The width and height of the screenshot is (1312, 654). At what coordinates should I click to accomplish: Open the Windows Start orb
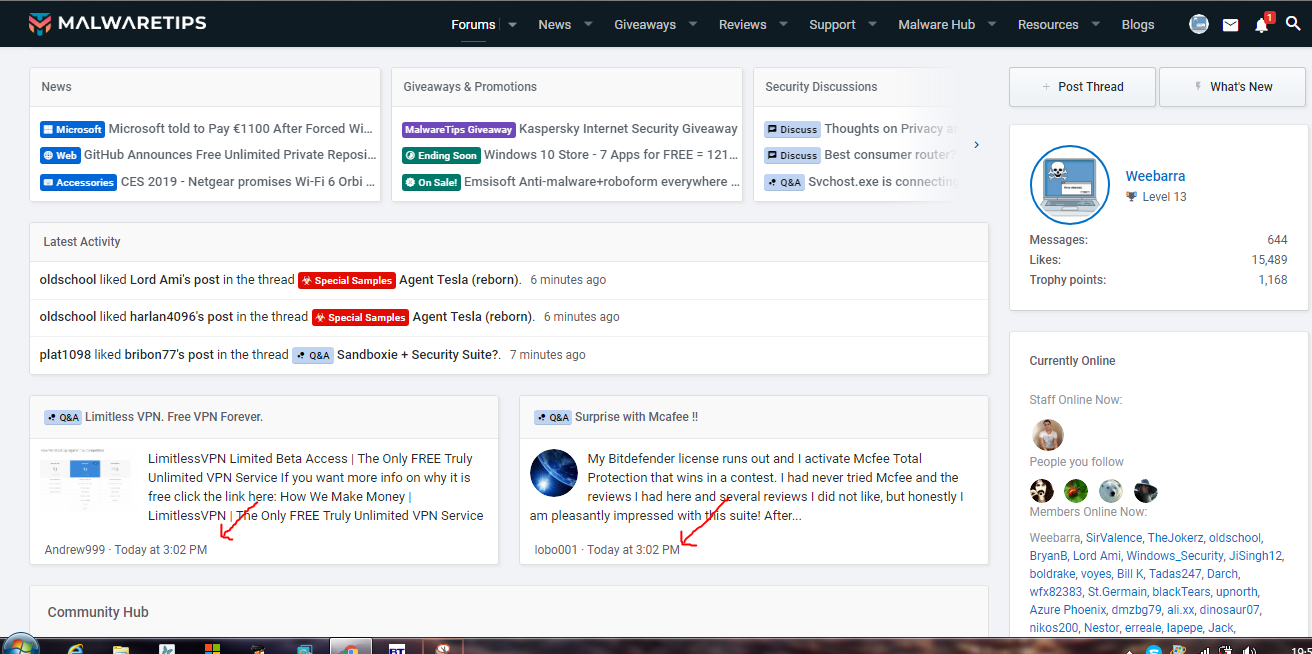tap(20, 646)
